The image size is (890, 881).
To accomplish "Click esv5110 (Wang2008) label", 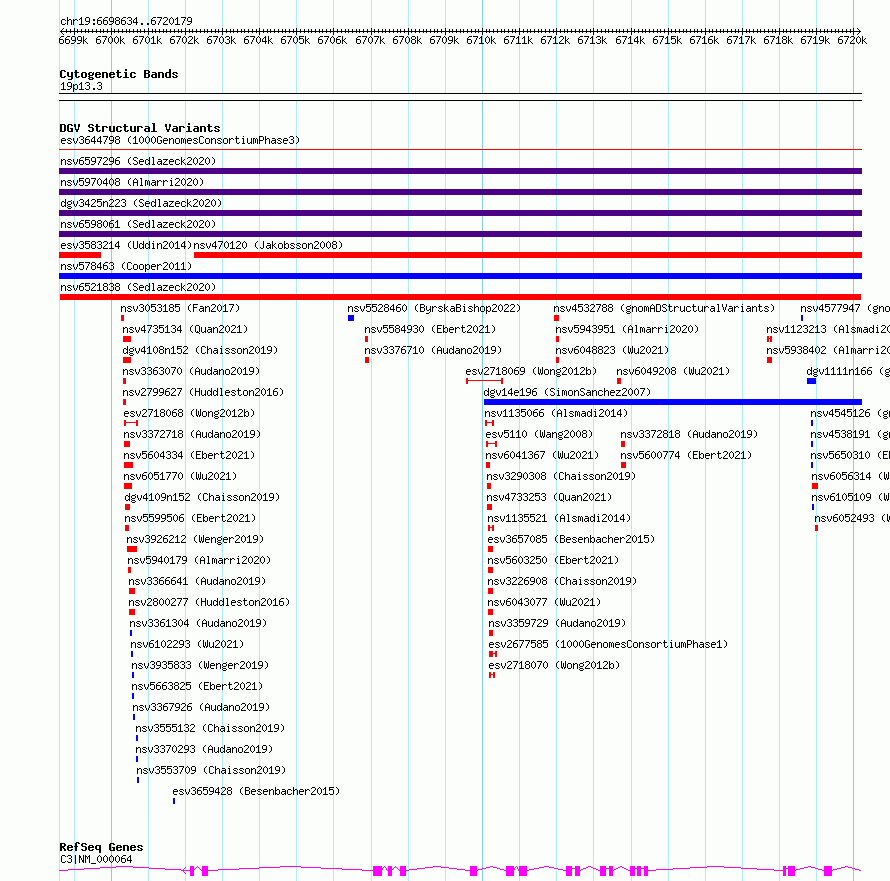I will [x=539, y=434].
